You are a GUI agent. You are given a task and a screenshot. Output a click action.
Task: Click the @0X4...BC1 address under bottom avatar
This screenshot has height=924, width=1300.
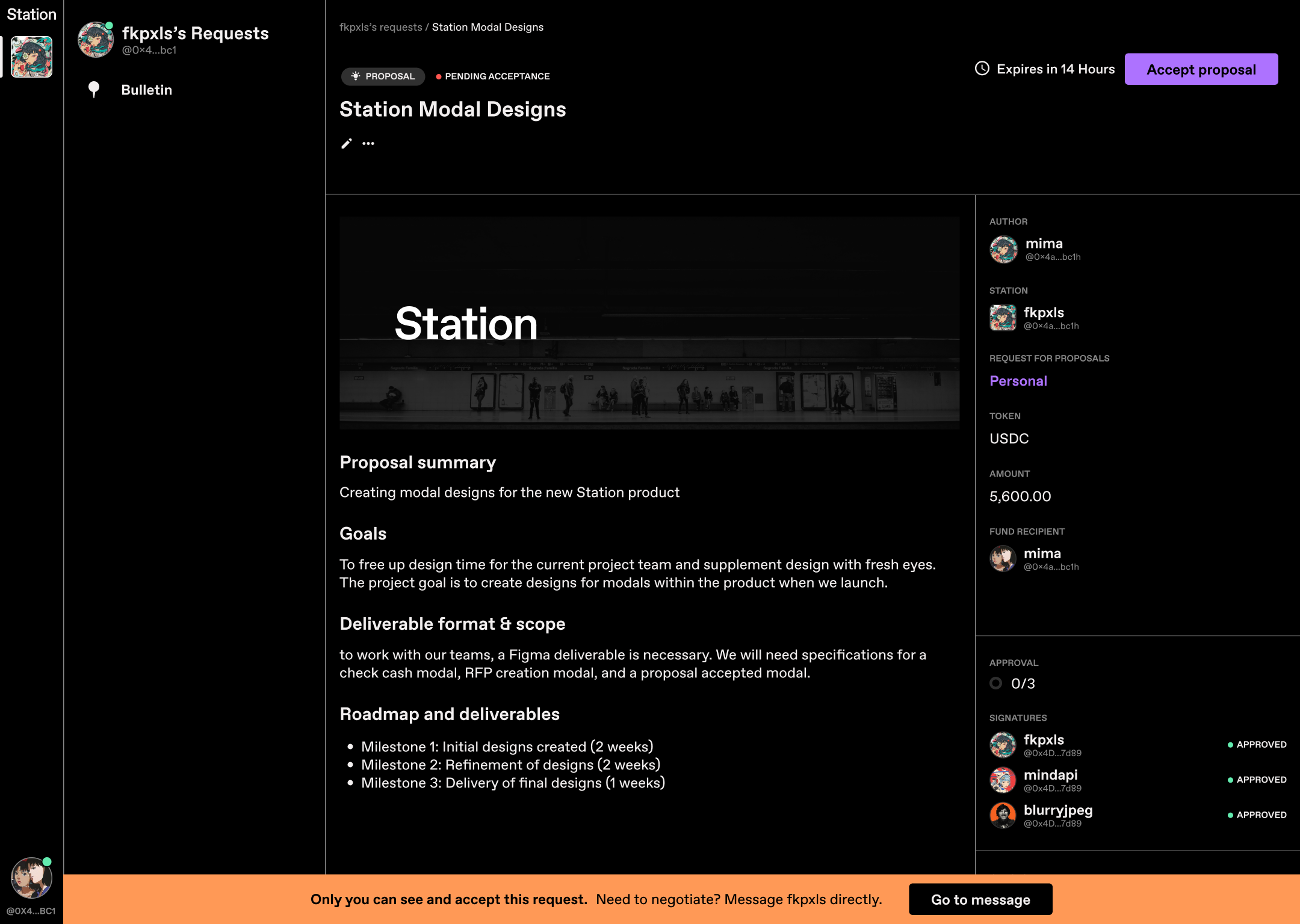[31, 911]
